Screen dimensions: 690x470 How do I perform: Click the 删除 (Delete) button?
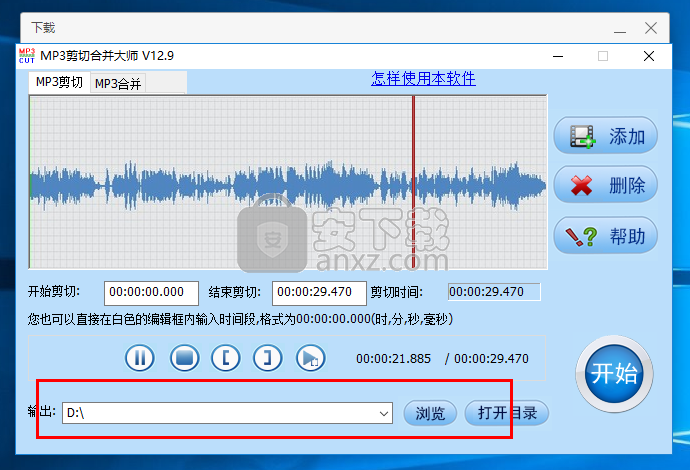click(606, 185)
